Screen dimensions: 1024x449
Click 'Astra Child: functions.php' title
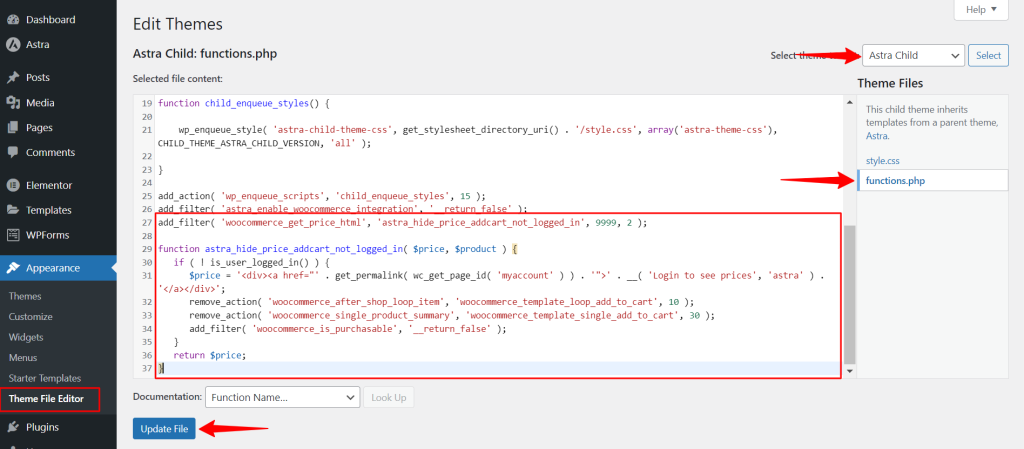205,54
